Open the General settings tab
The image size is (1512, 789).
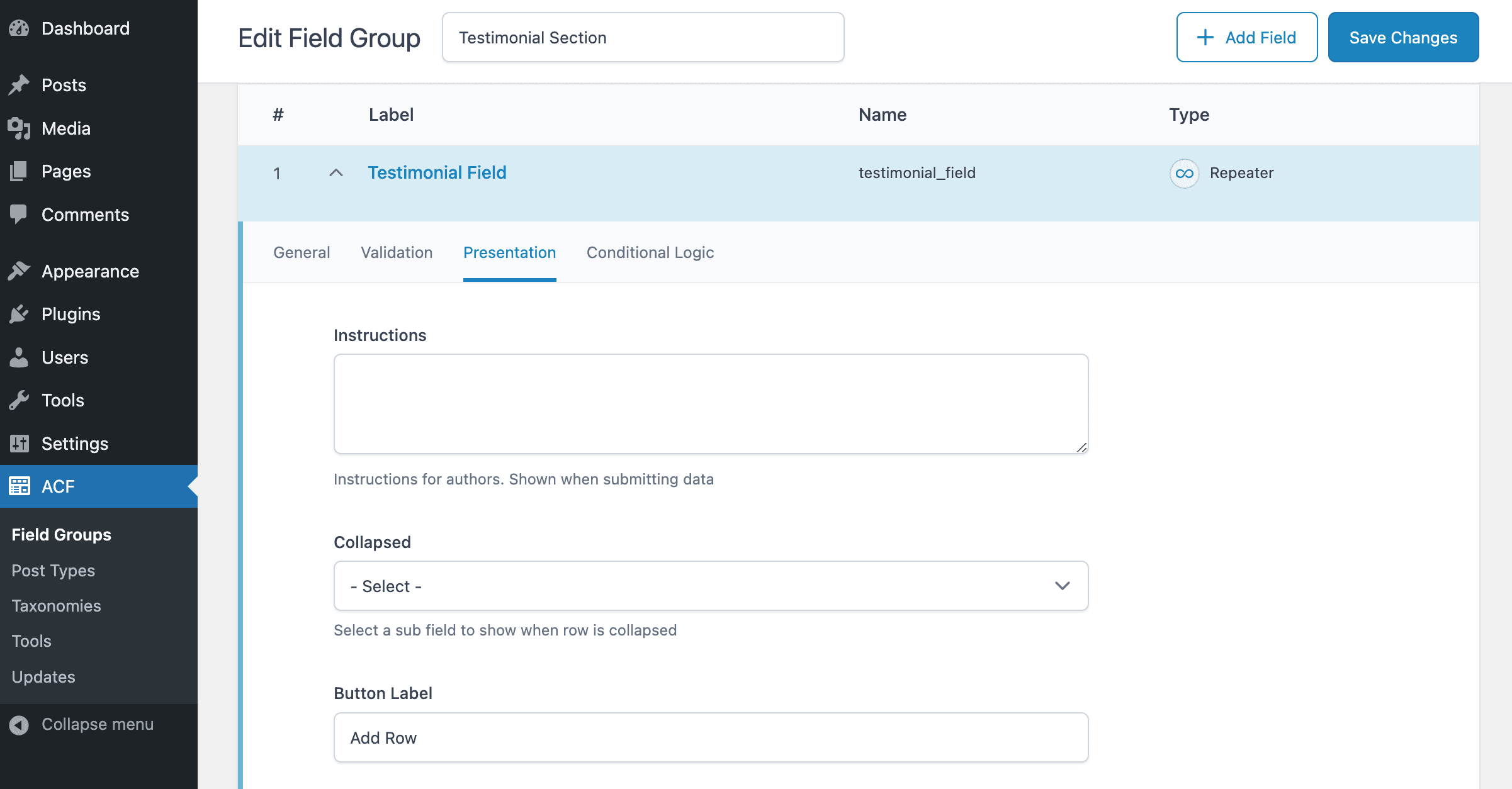pos(302,252)
